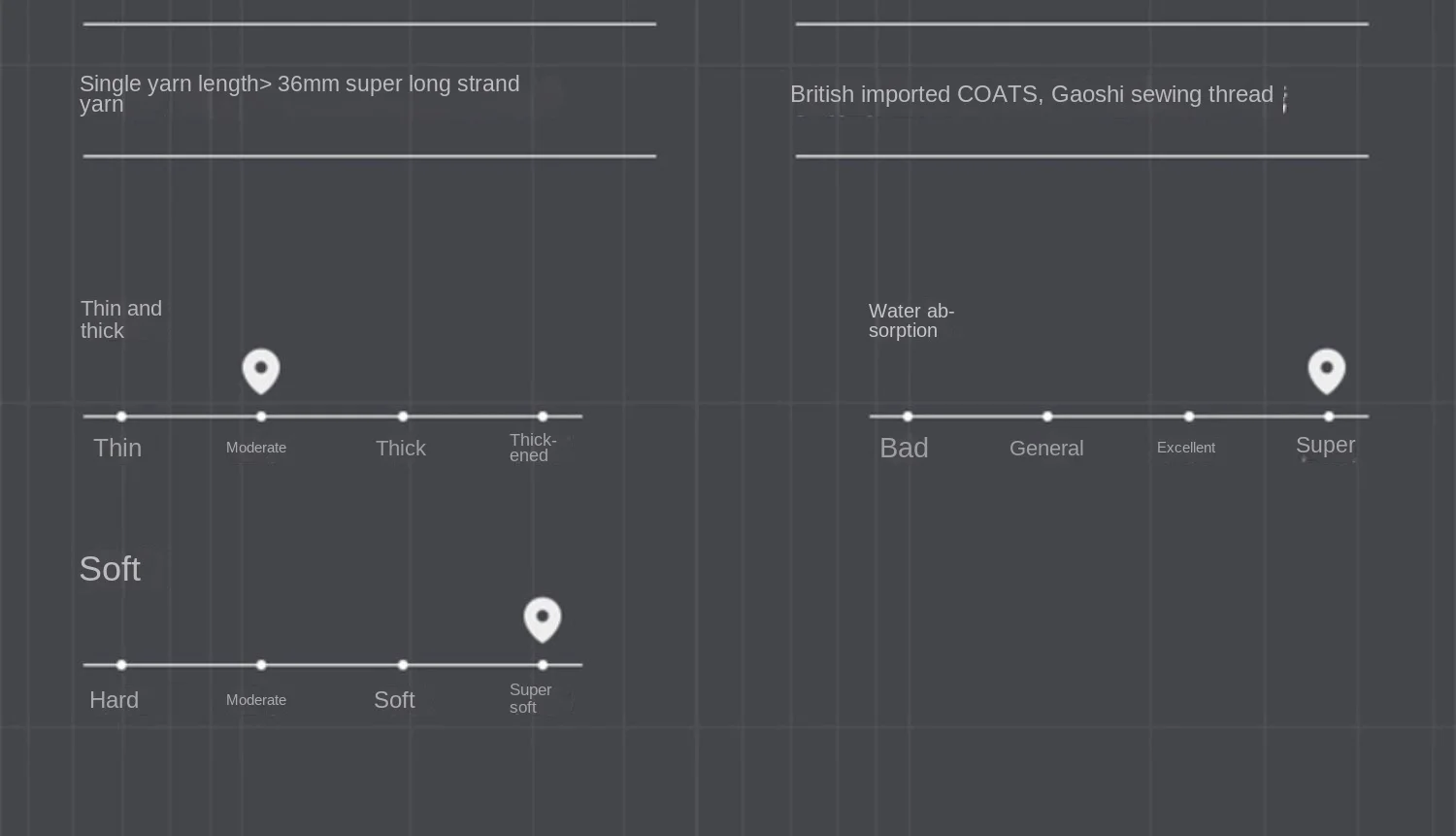This screenshot has height=836, width=1456.
Task: Click the large 'Soft' heading
Action: (x=110, y=569)
